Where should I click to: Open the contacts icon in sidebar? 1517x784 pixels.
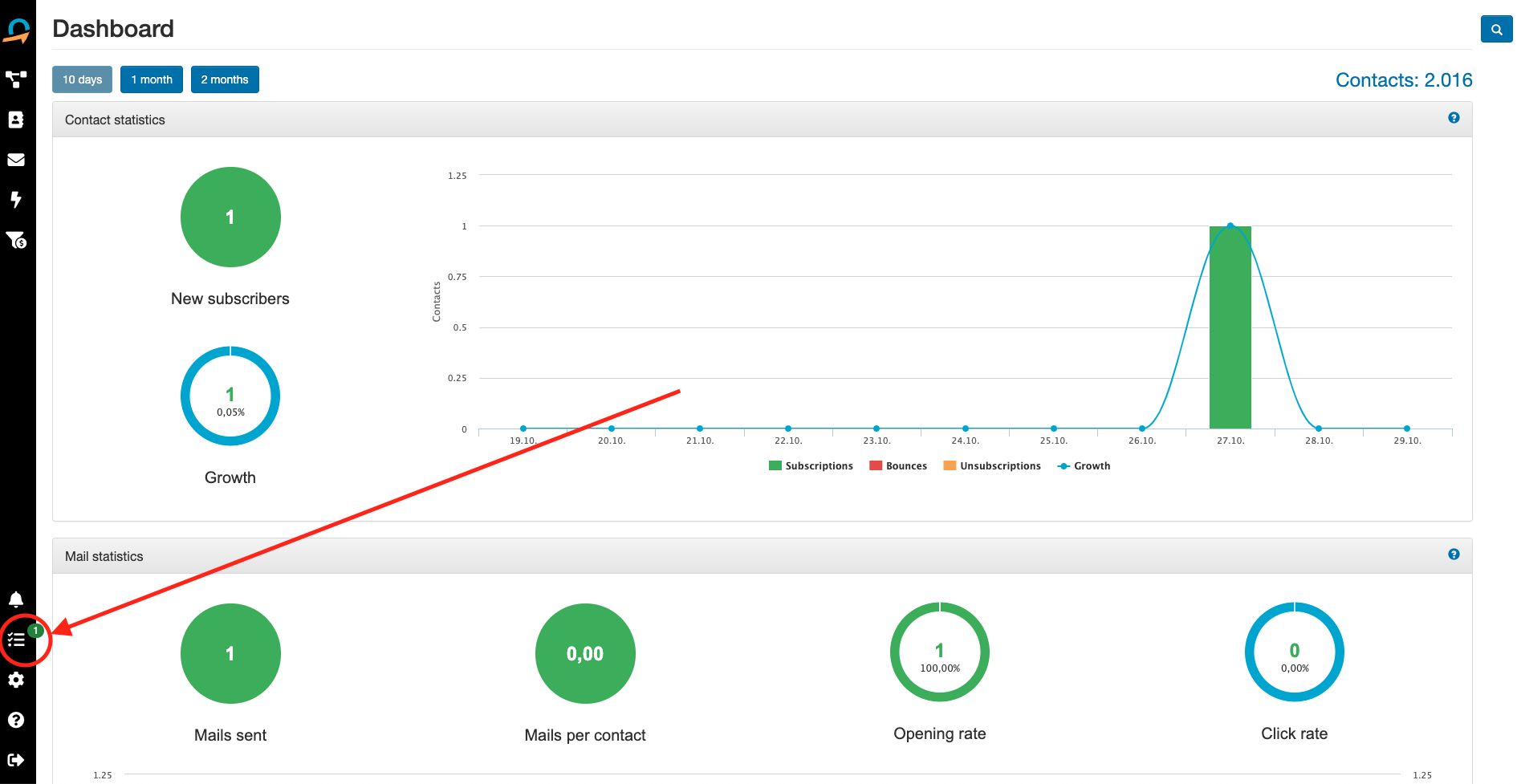(16, 120)
